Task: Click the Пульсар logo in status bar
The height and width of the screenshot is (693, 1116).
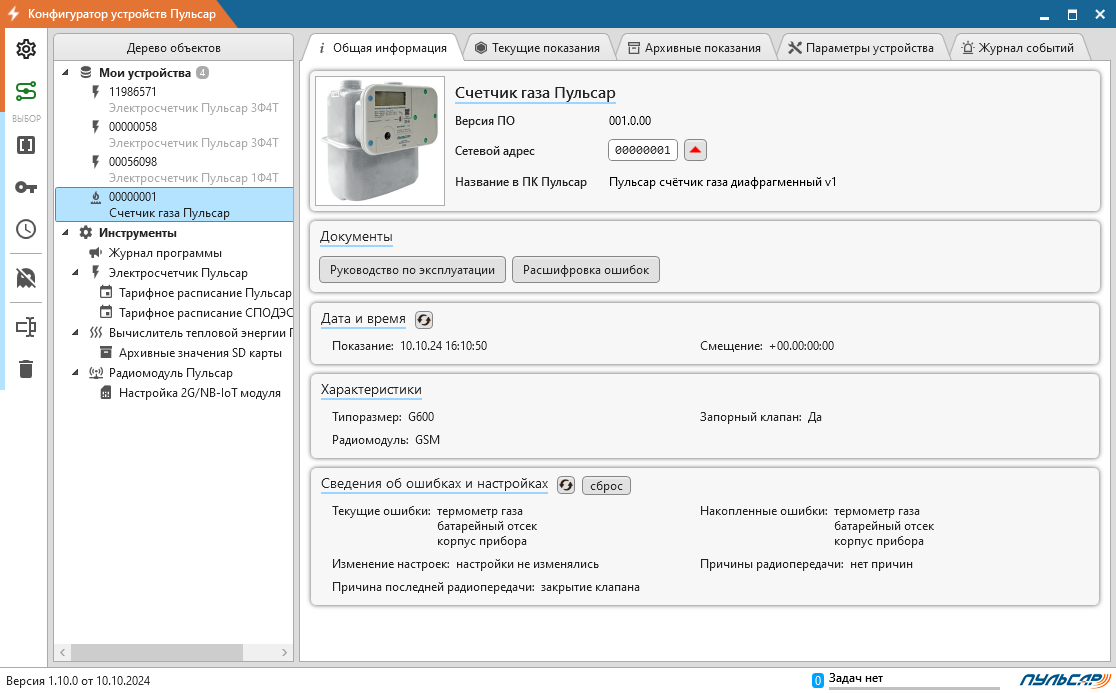Action: [1065, 679]
